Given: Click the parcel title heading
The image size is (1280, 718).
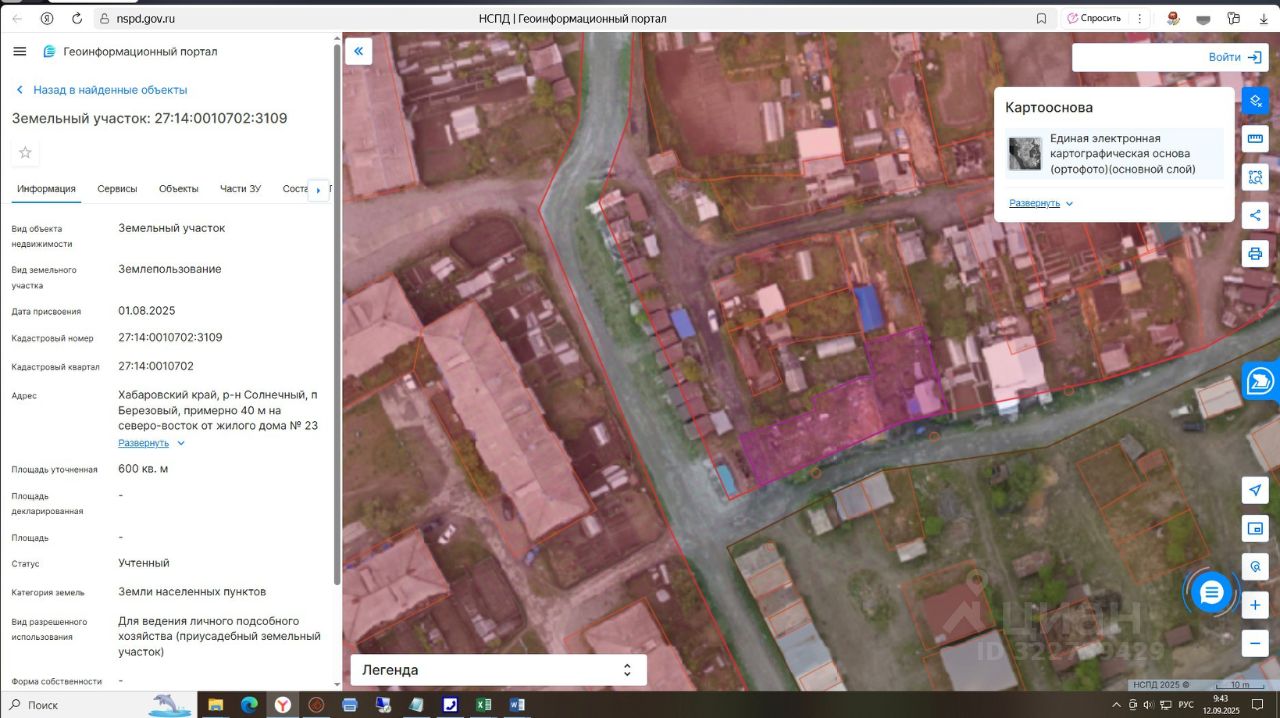Looking at the screenshot, I should [x=150, y=118].
